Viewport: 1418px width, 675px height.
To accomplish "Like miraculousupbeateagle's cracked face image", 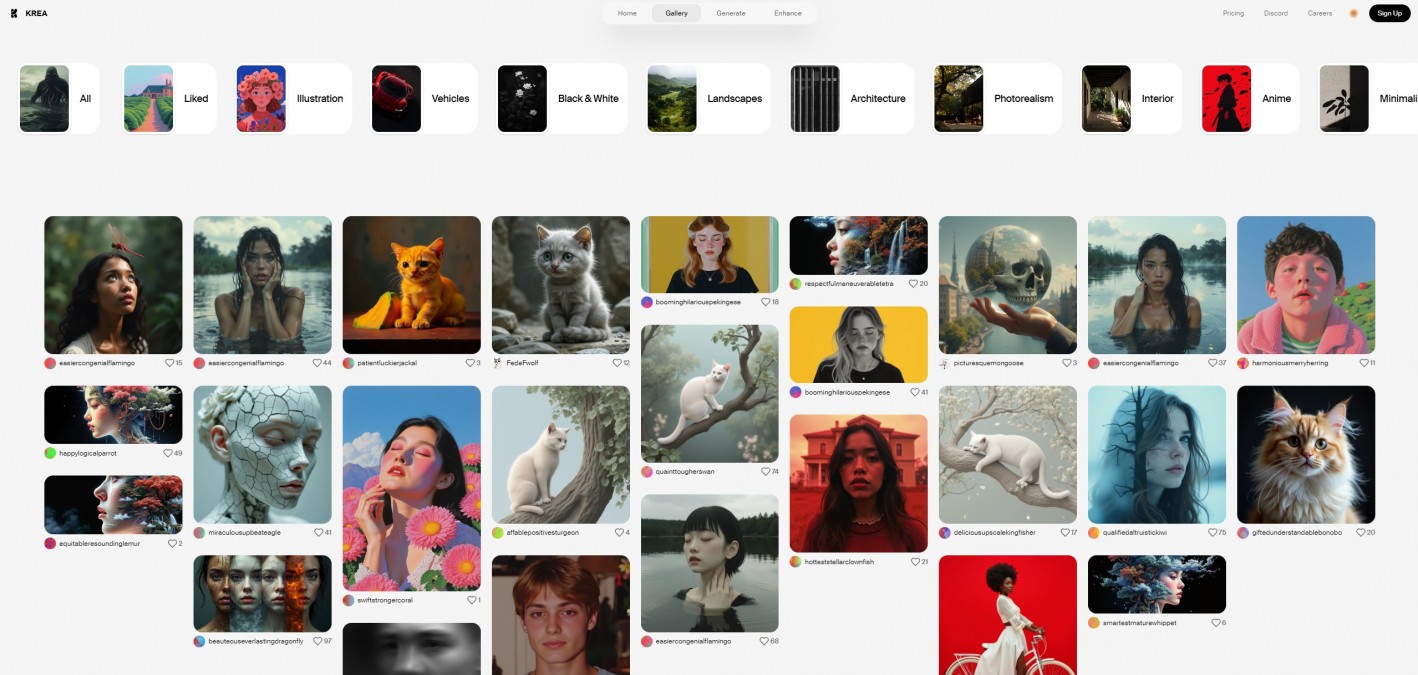I will (x=319, y=533).
